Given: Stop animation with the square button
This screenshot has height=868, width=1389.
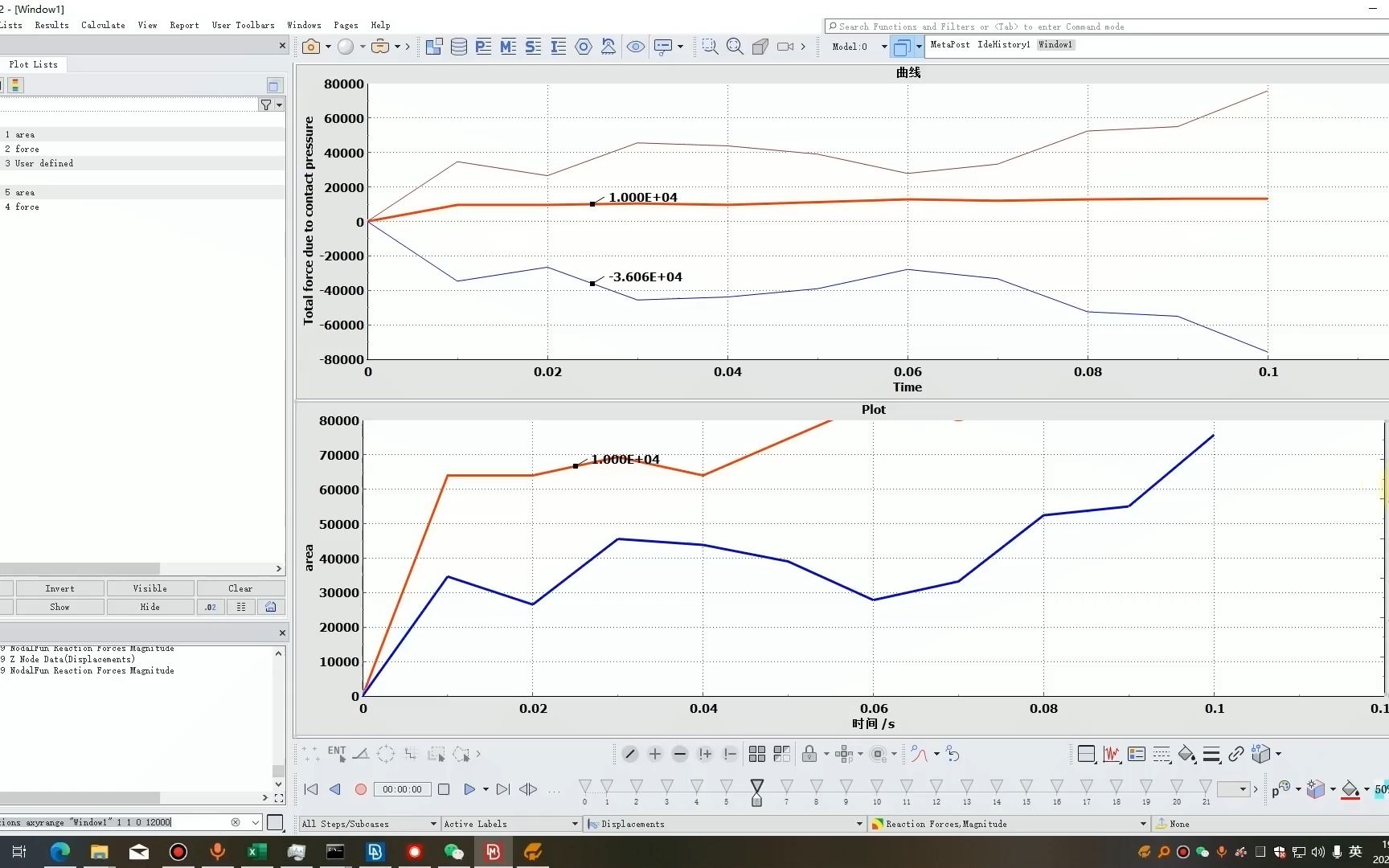Looking at the screenshot, I should (444, 789).
